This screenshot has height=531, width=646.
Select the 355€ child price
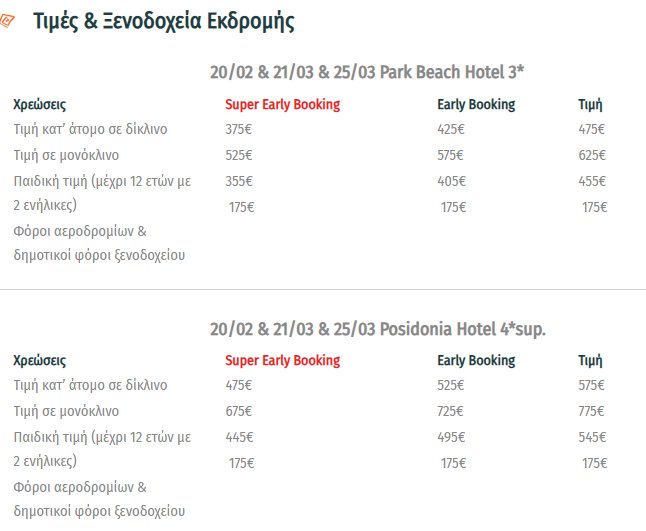coord(239,181)
